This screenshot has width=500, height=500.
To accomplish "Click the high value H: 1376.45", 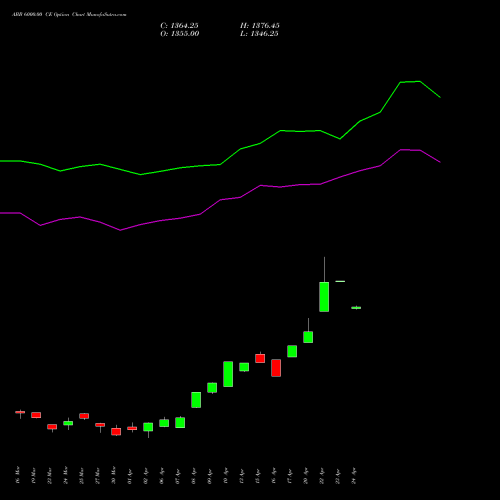I will [x=260, y=26].
